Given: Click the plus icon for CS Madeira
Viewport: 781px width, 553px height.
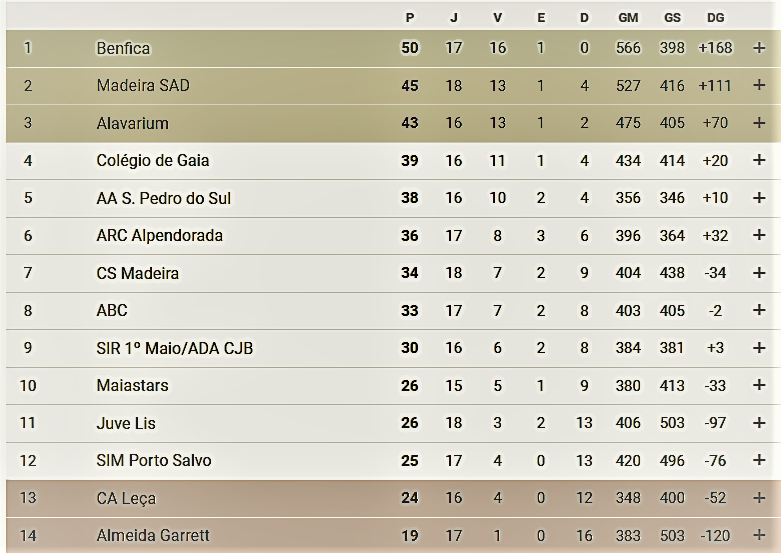Looking at the screenshot, I should 759,273.
